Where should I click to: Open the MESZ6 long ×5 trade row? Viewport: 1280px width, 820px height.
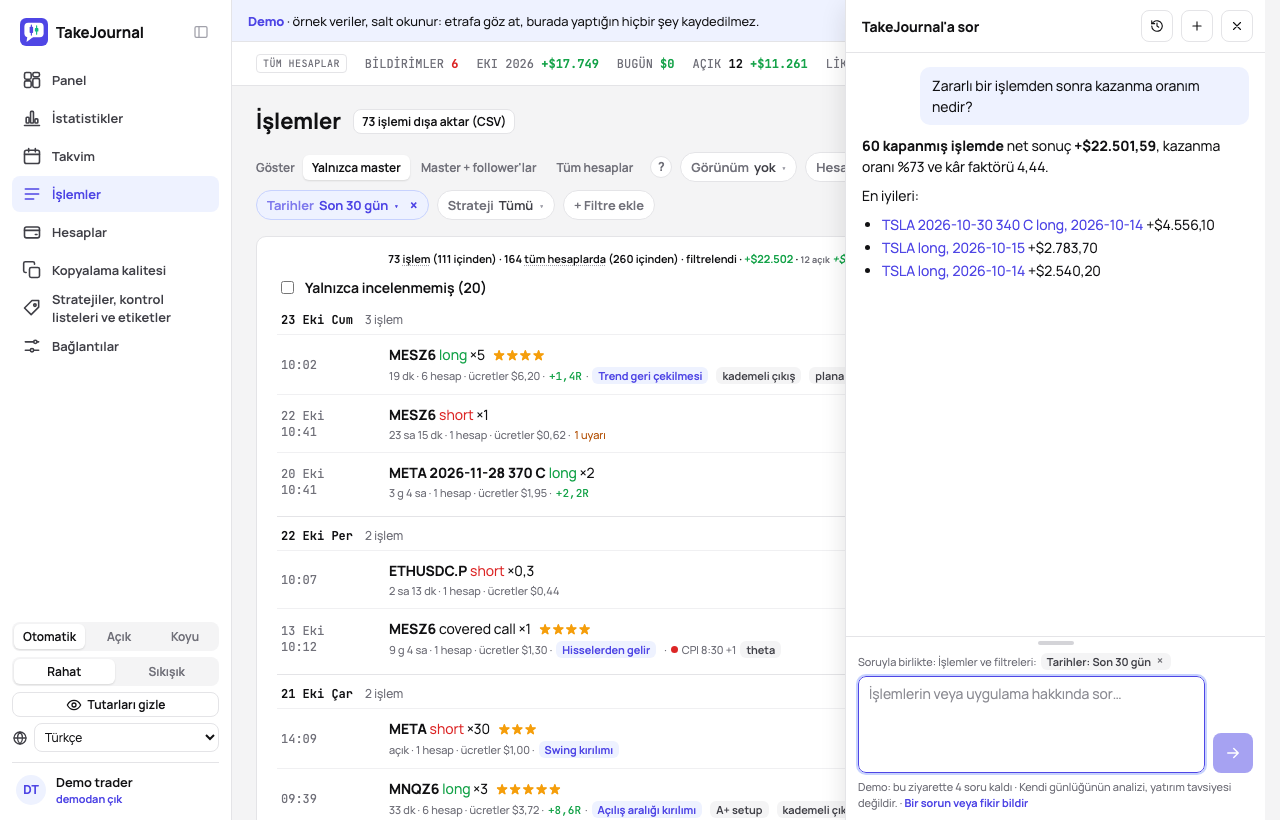[563, 365]
